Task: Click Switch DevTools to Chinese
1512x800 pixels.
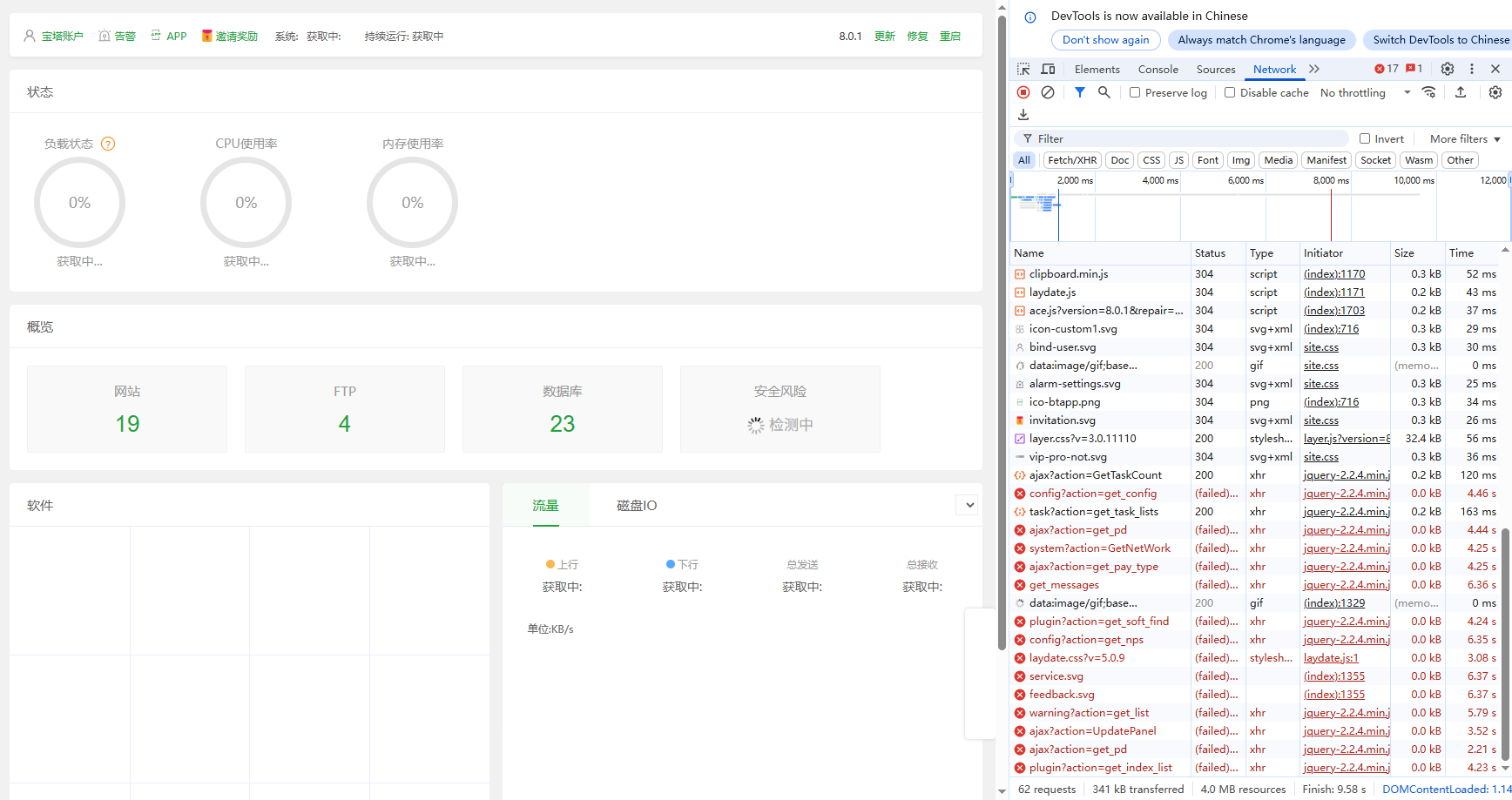Action: tap(1437, 40)
